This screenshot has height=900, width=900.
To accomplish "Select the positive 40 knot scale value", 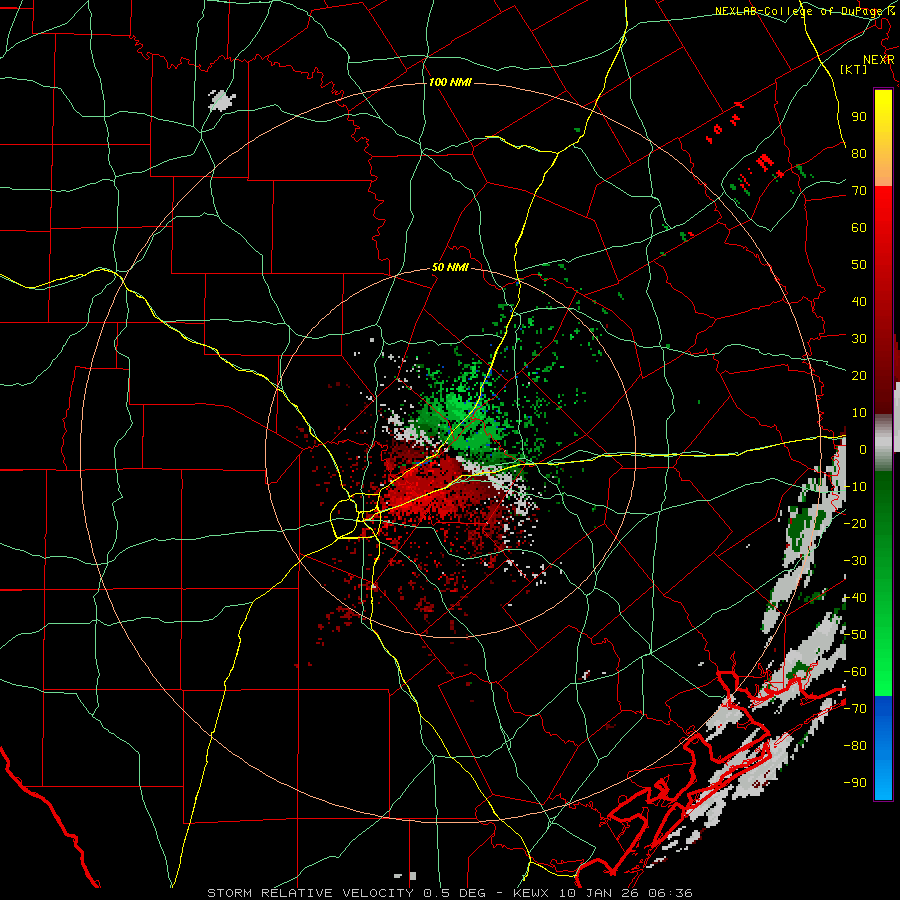I will click(x=859, y=301).
